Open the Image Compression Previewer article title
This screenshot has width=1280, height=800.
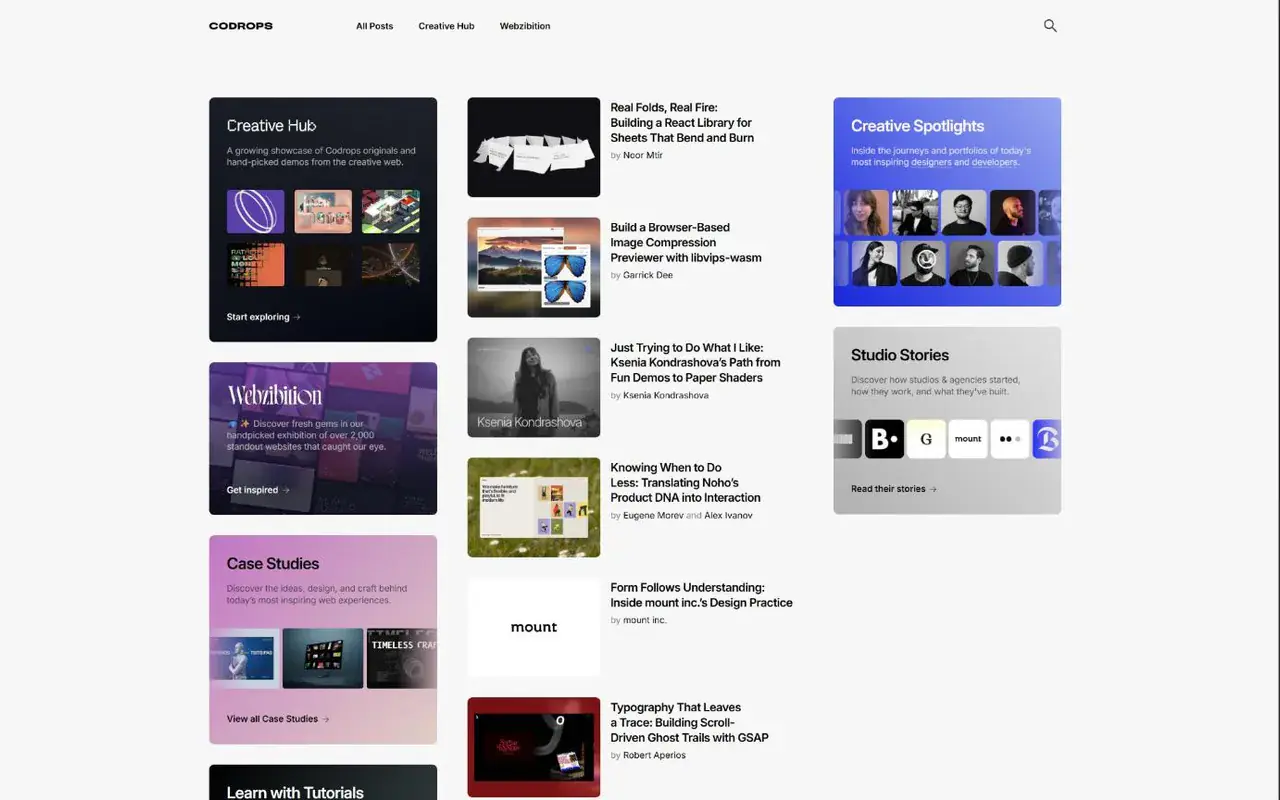click(x=686, y=243)
